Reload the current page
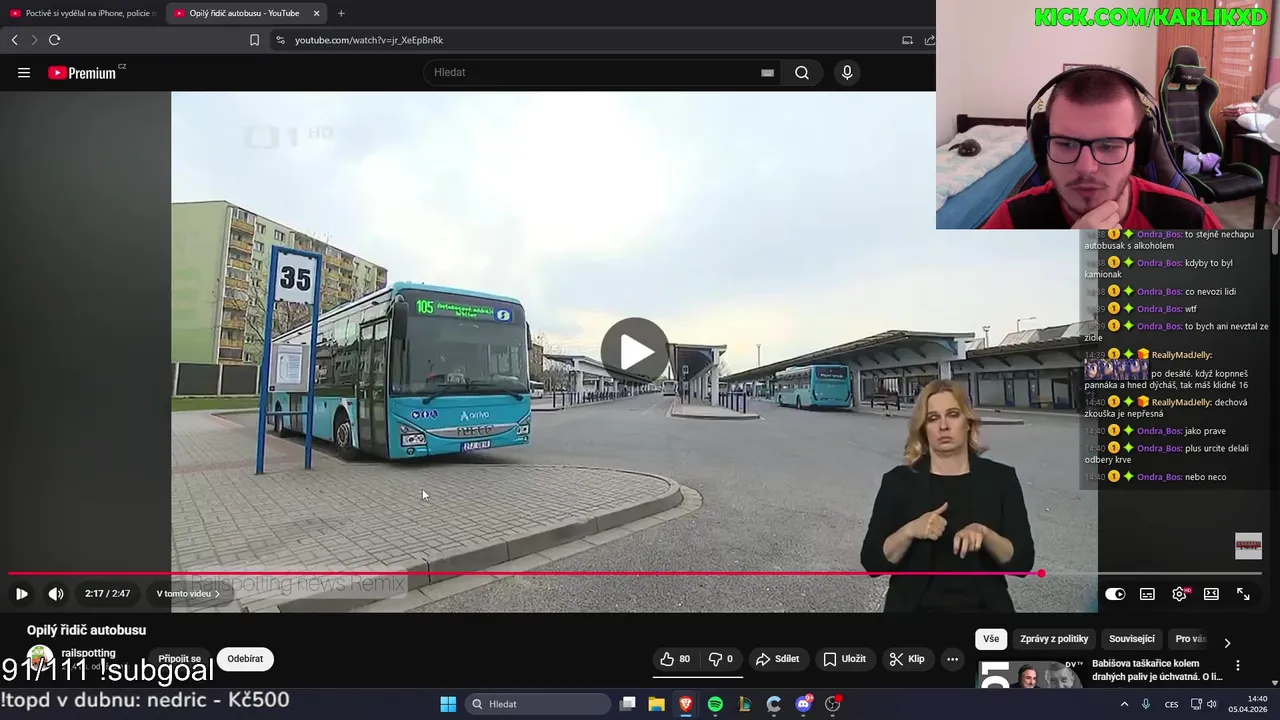The width and height of the screenshot is (1280, 720). (x=54, y=40)
